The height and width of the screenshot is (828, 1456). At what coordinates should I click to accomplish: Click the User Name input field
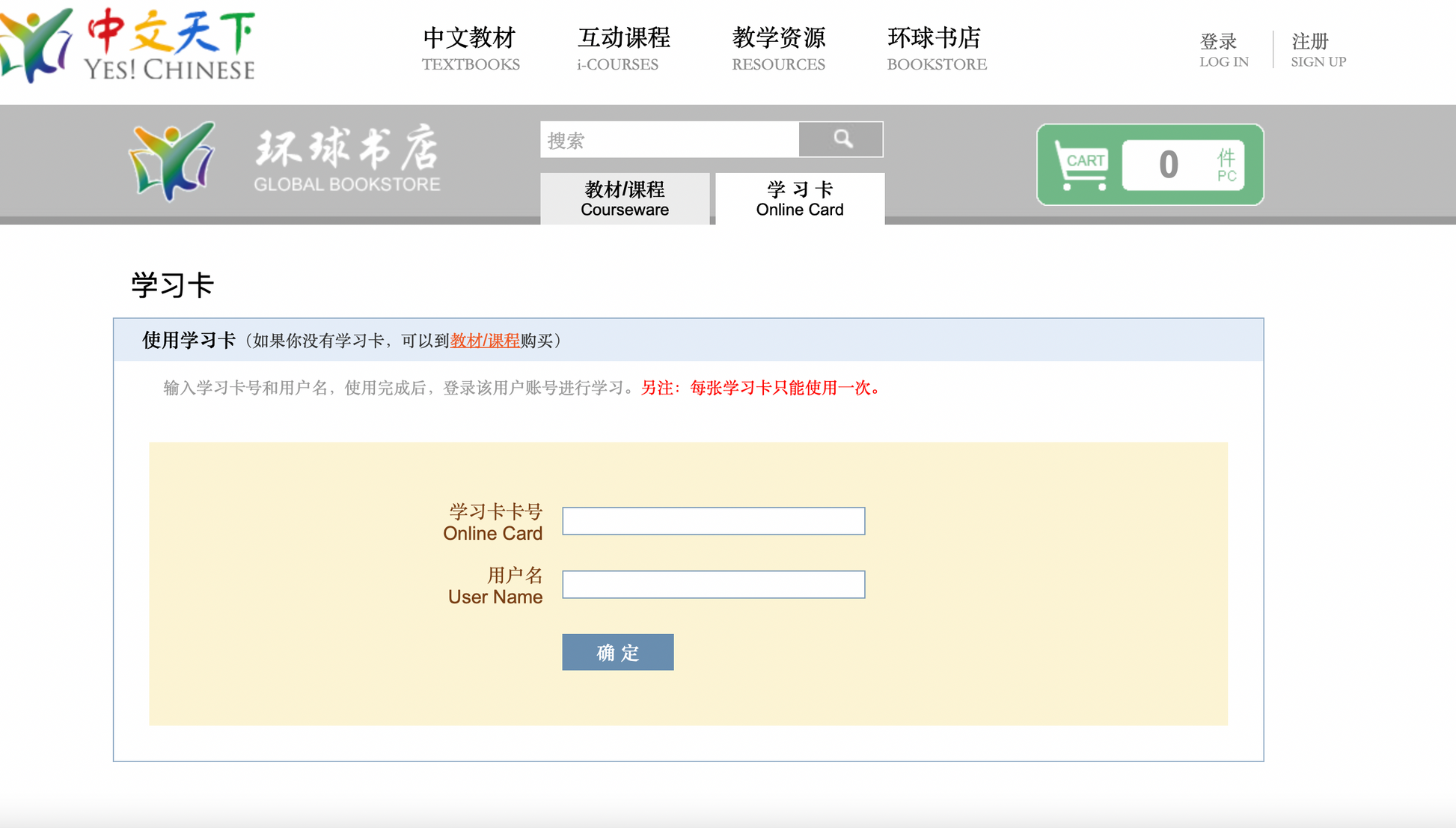(713, 585)
